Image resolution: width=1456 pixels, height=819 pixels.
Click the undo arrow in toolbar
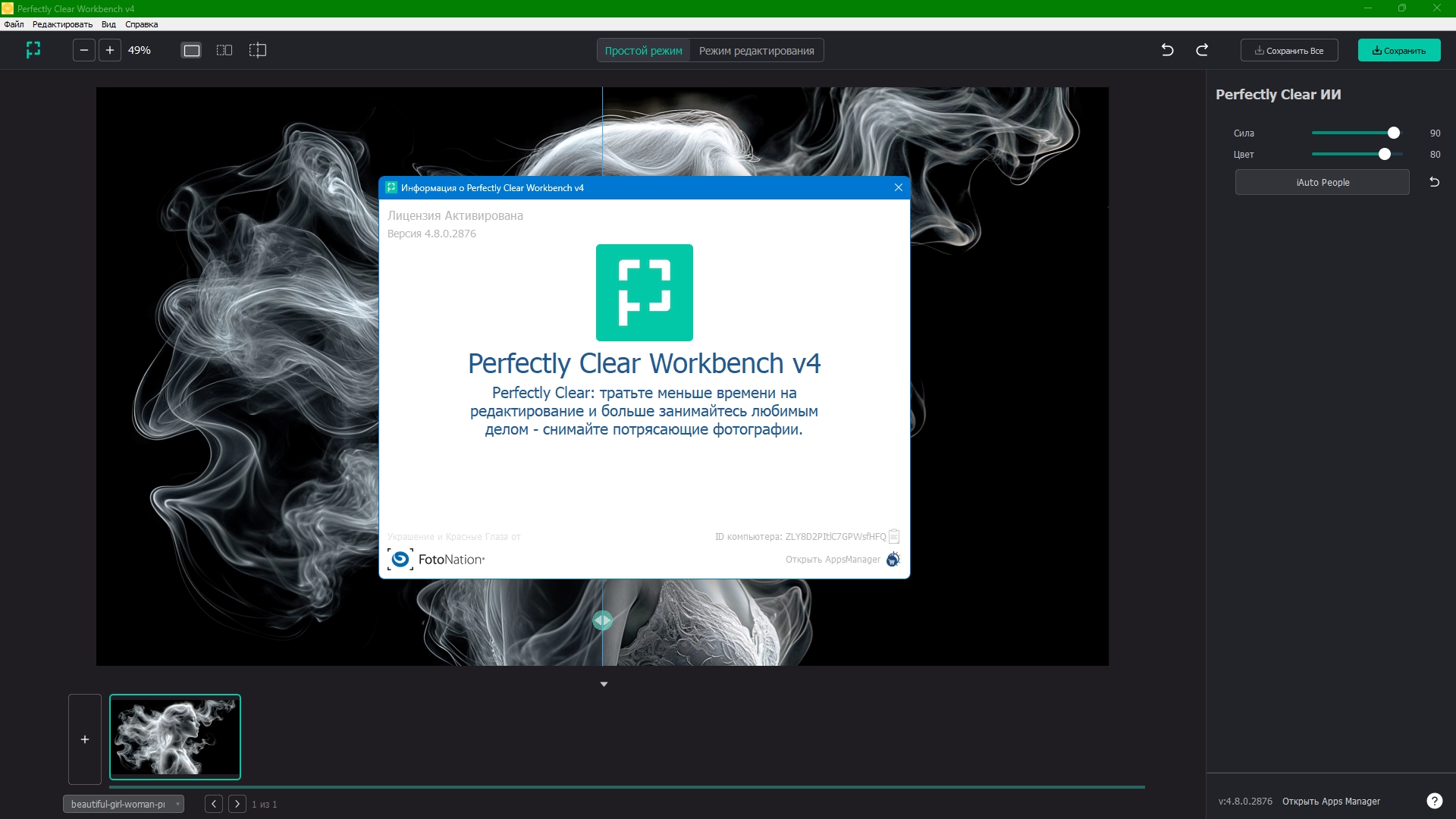[1167, 50]
